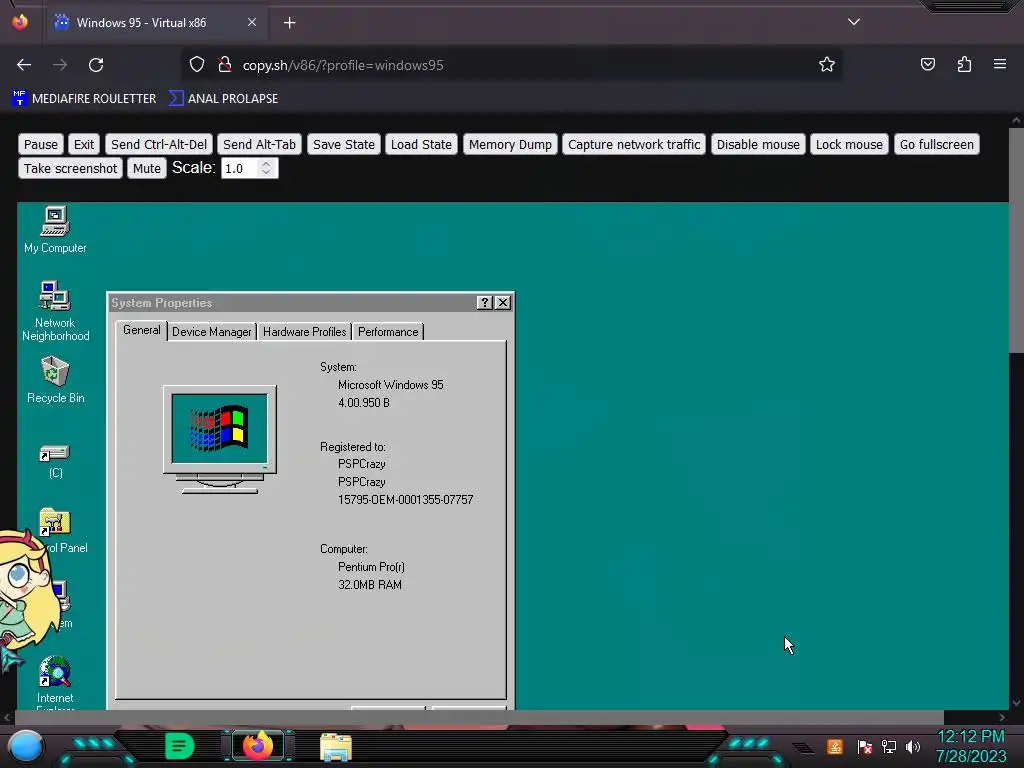Click the 'Pentium Pro(r)' text
Screen dimensions: 1024x768
371,567
